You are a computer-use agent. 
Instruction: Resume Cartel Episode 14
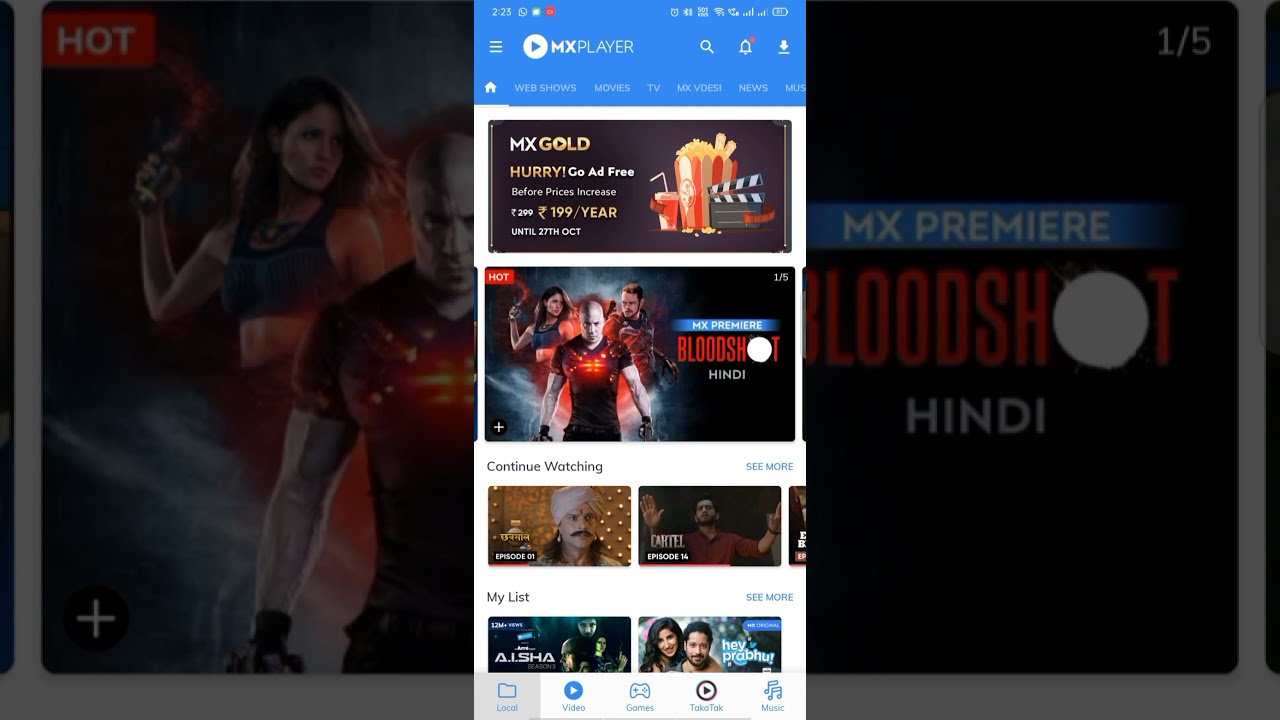[709, 526]
